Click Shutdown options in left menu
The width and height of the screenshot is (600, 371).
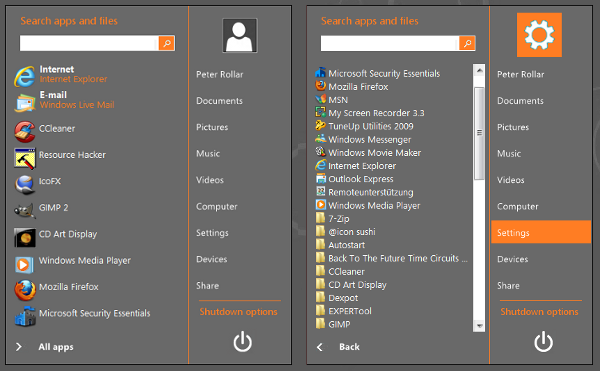(x=238, y=312)
